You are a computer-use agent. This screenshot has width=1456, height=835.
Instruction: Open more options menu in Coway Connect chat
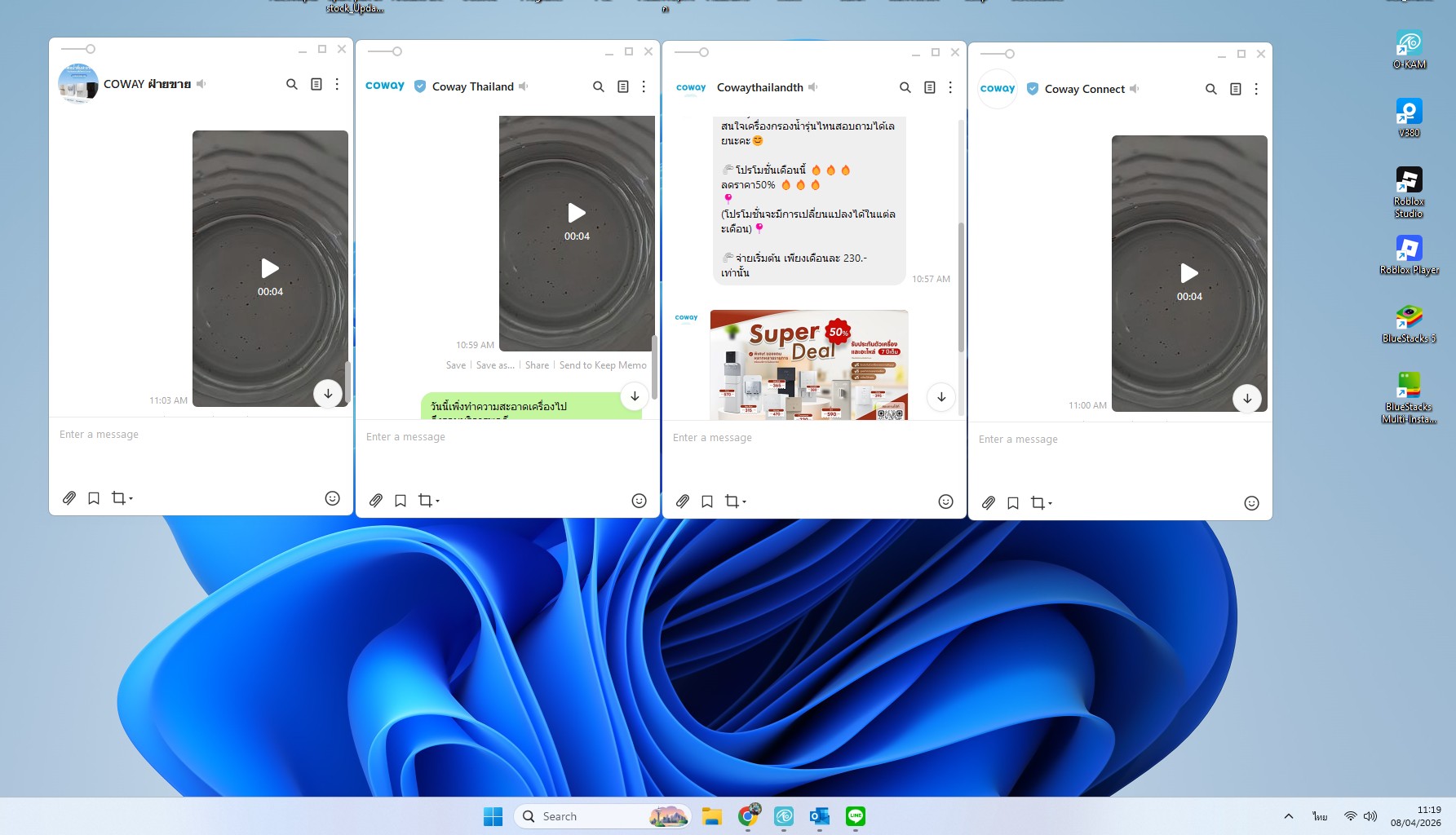1256,89
